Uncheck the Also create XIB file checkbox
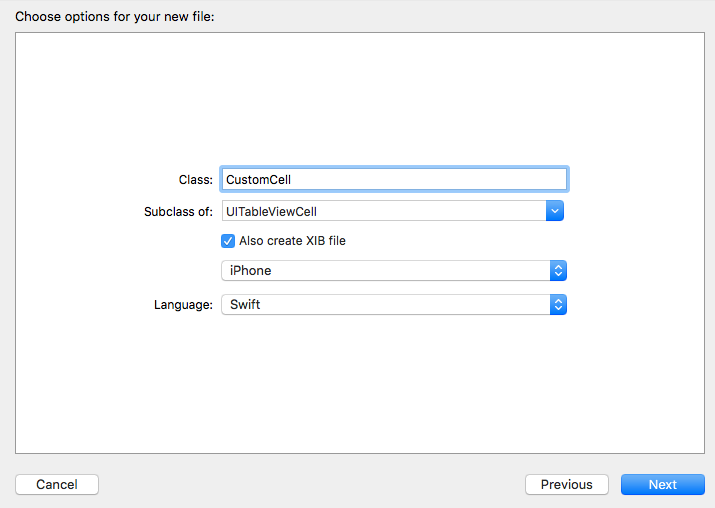Image resolution: width=715 pixels, height=508 pixels. click(228, 241)
